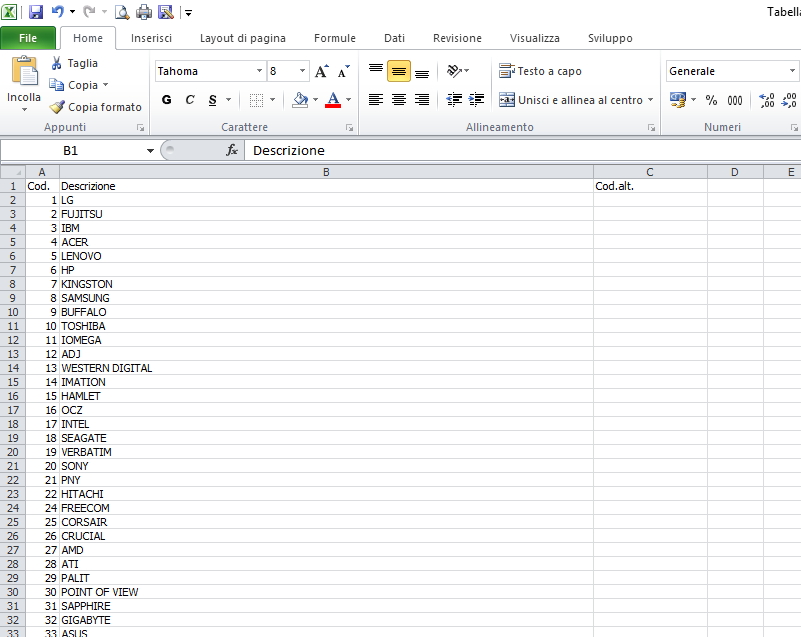This screenshot has width=801, height=637.
Task: Open the Customize Quick Access Toolbar dropdown
Action: pos(189,12)
